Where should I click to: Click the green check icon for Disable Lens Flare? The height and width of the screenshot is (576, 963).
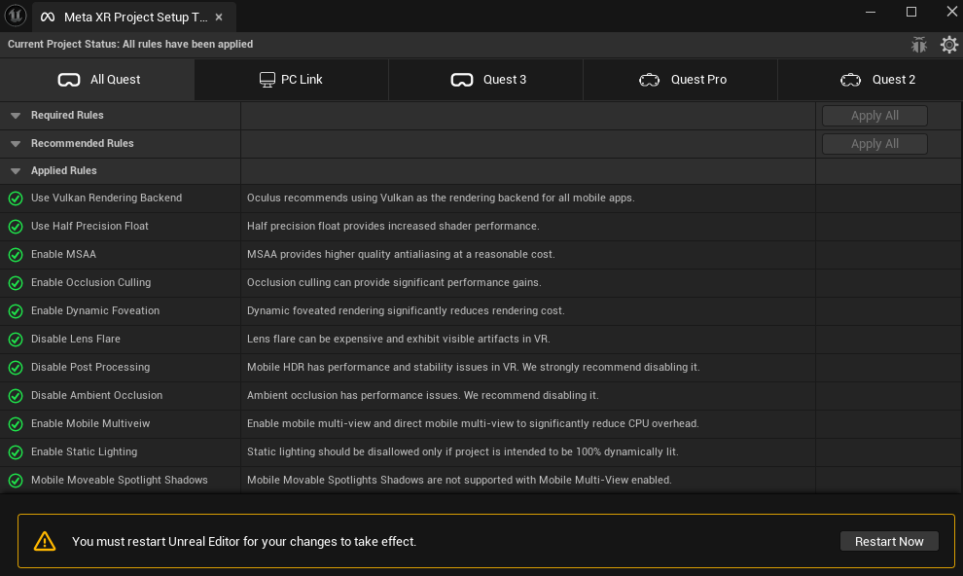[15, 340]
